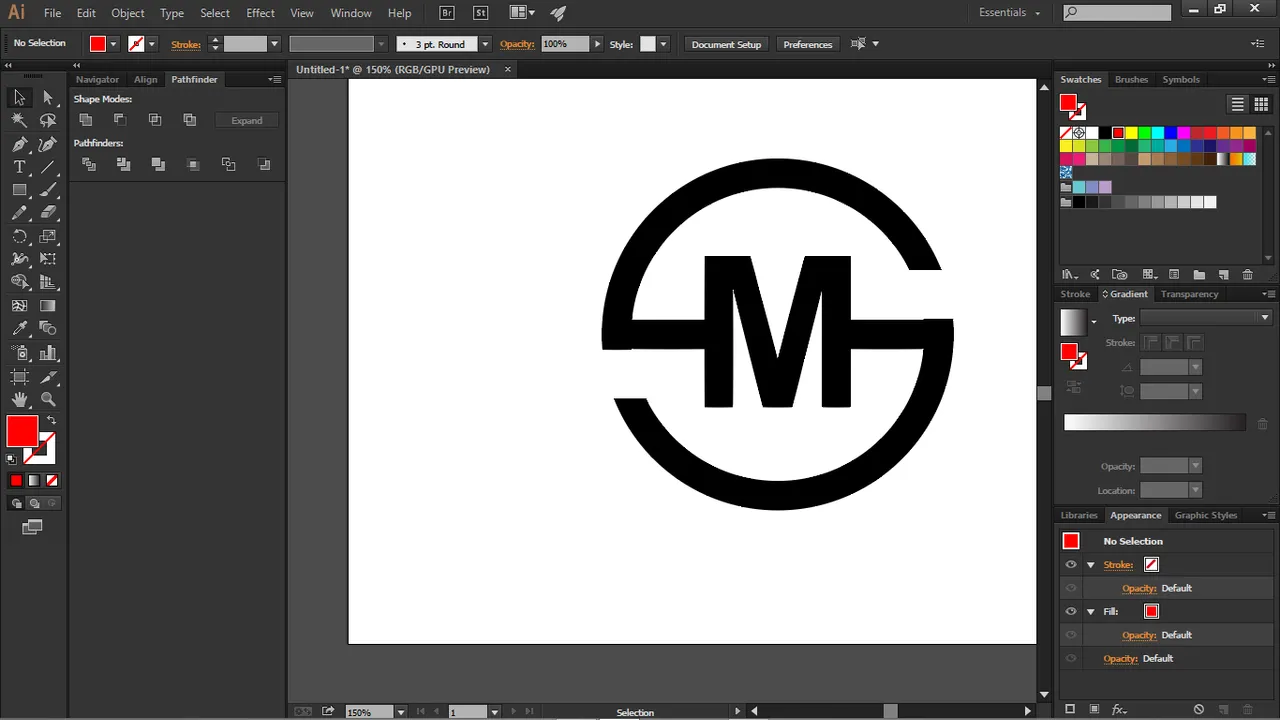This screenshot has width=1280, height=720.
Task: Delete swatch with trash icon
Action: pos(1247,274)
